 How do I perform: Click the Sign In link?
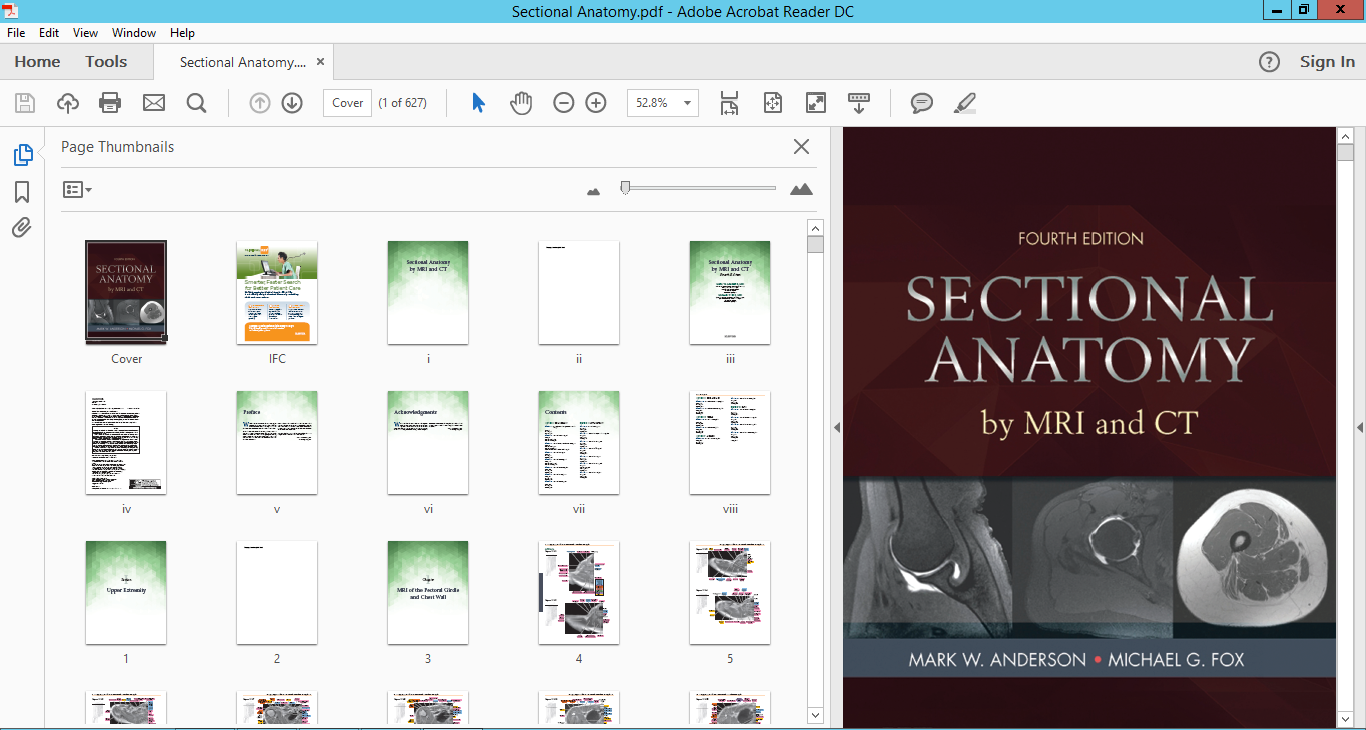(x=1327, y=62)
